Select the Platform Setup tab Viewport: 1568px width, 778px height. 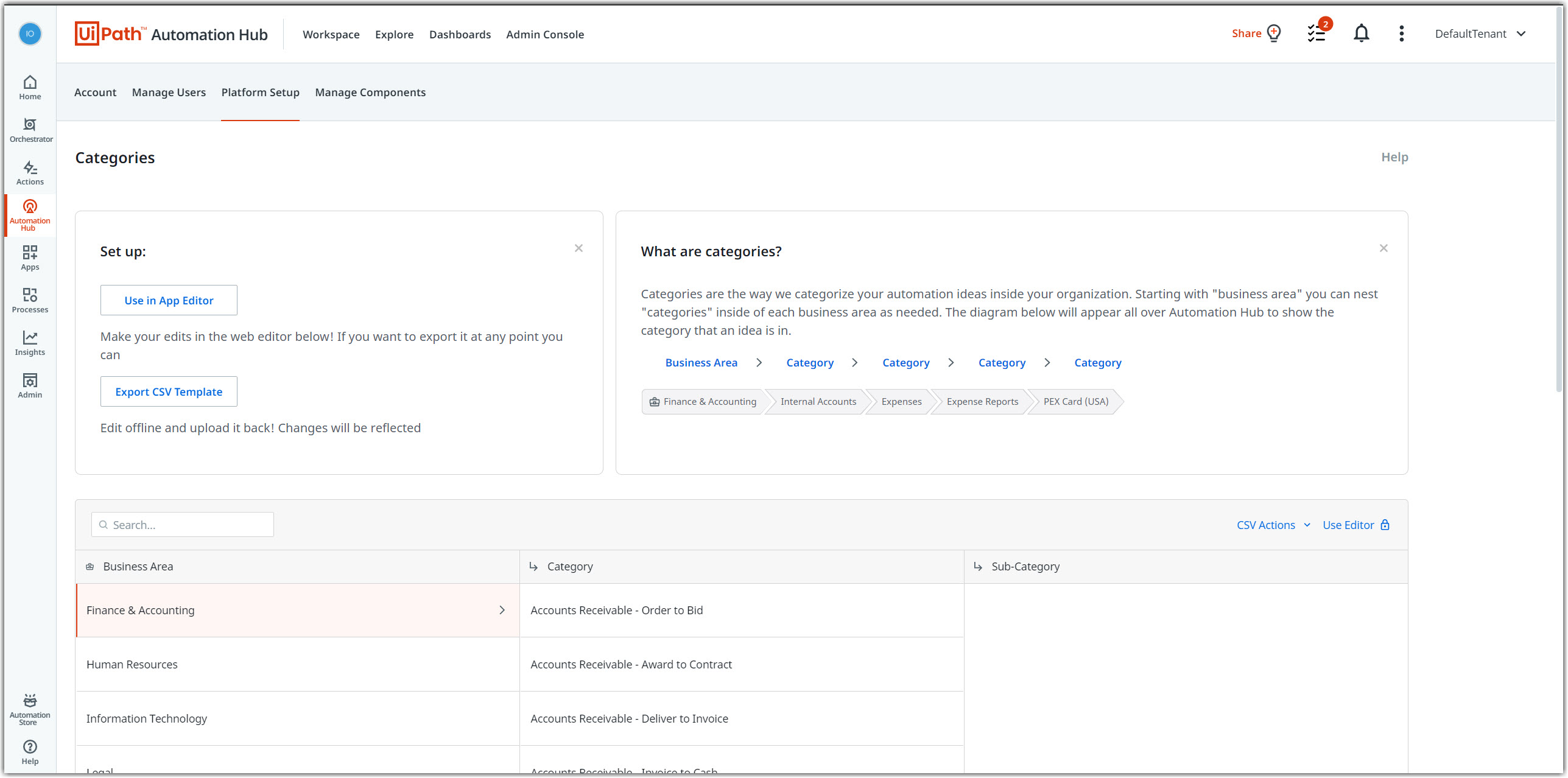(x=260, y=92)
